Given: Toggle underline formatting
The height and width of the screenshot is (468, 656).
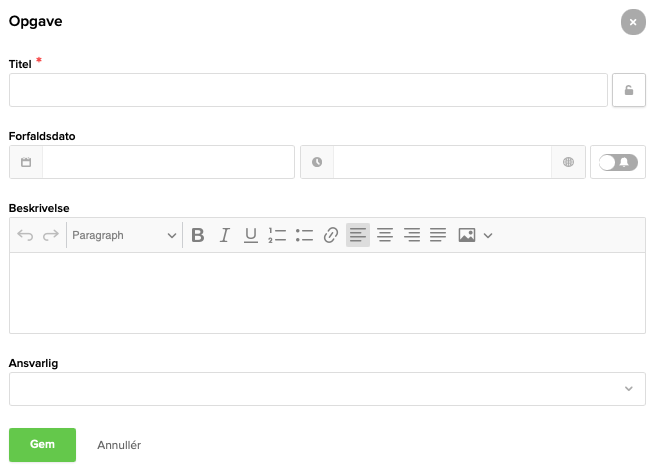Looking at the screenshot, I should (x=251, y=235).
